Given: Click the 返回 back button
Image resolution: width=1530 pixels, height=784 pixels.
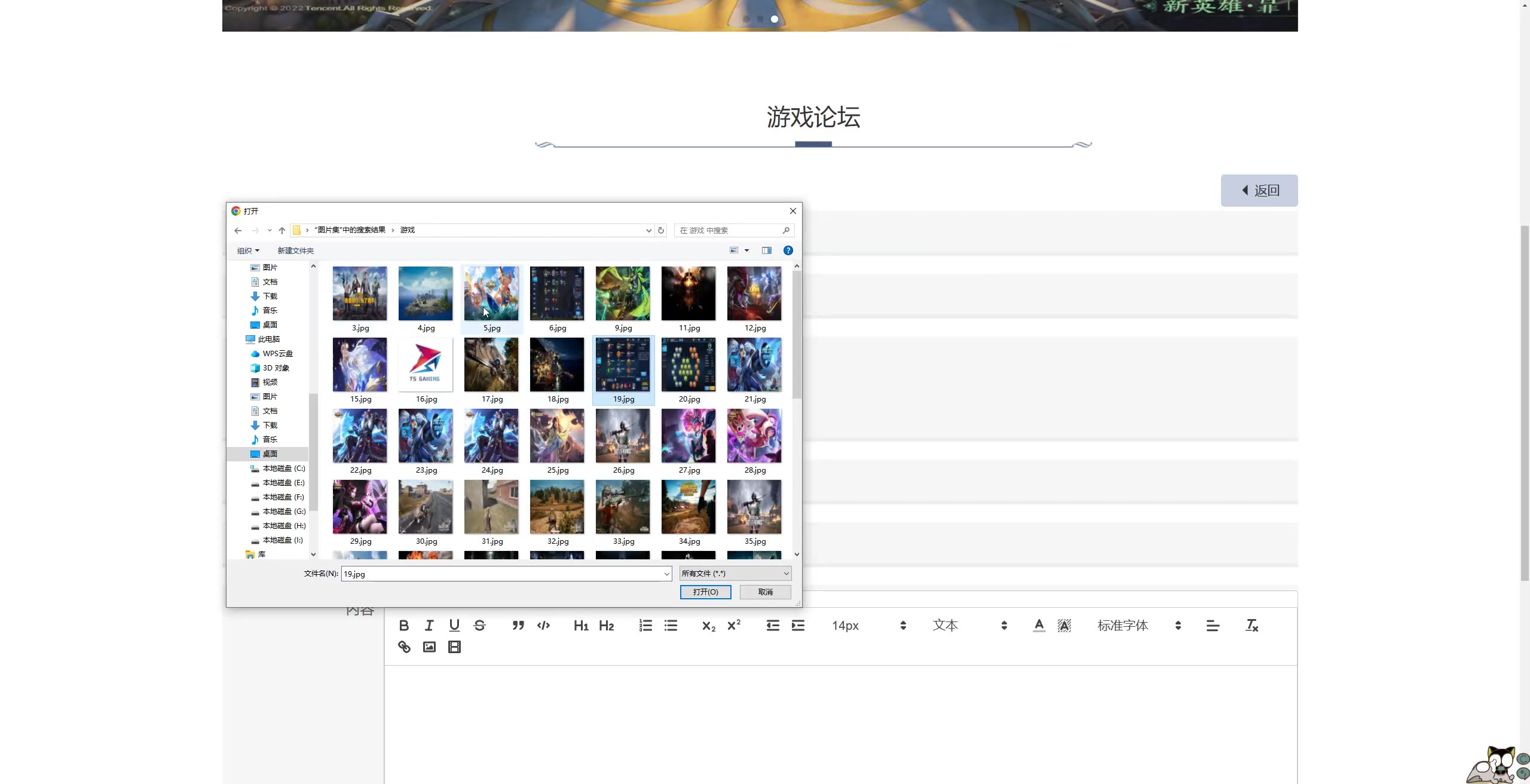Looking at the screenshot, I should [x=1259, y=191].
